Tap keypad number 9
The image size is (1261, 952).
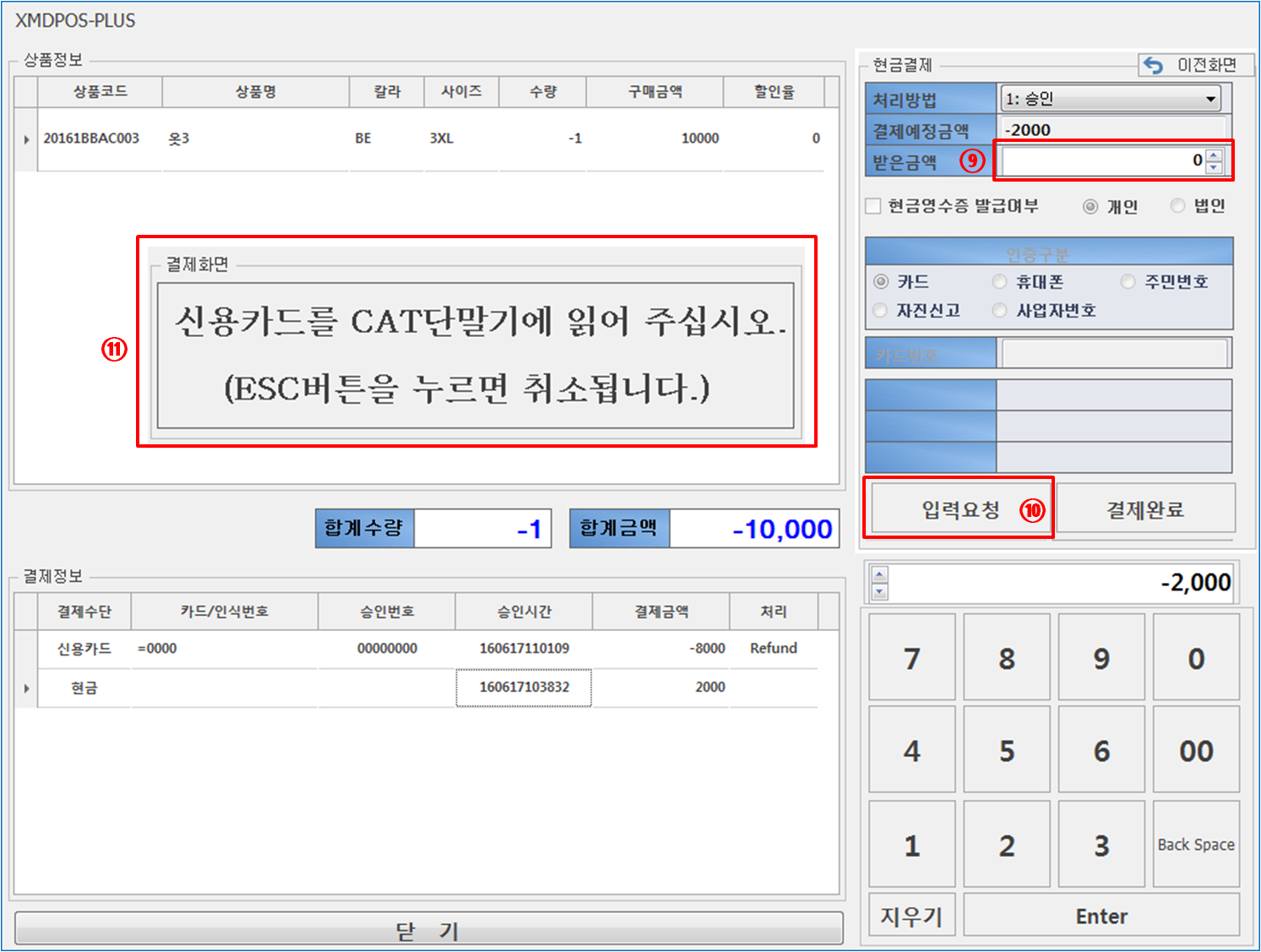1101,657
